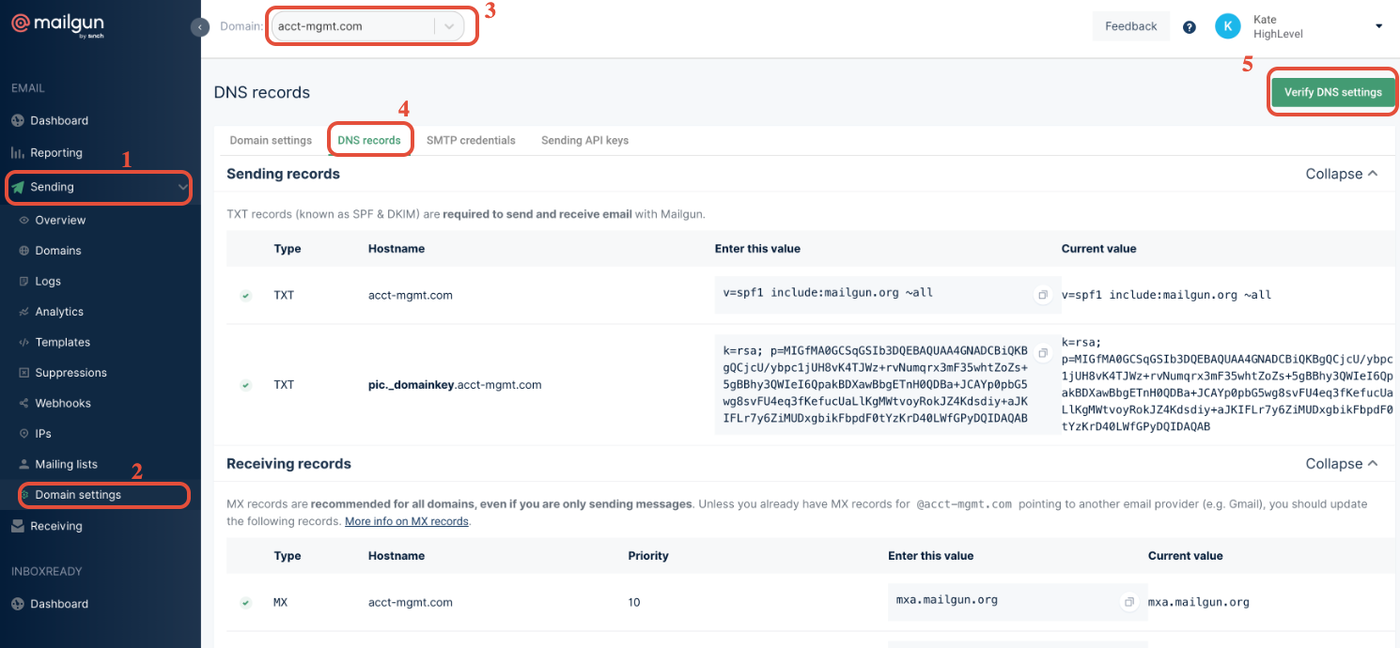The width and height of the screenshot is (1400, 648).
Task: Open Reporting in the sidebar
Action: tap(56, 153)
